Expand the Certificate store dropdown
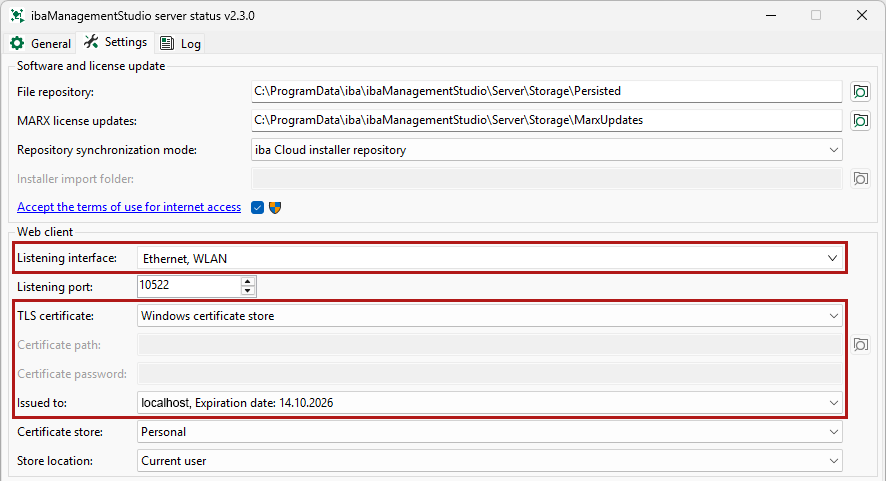Screen dimensions: 886x481 pyautogui.click(x=833, y=432)
